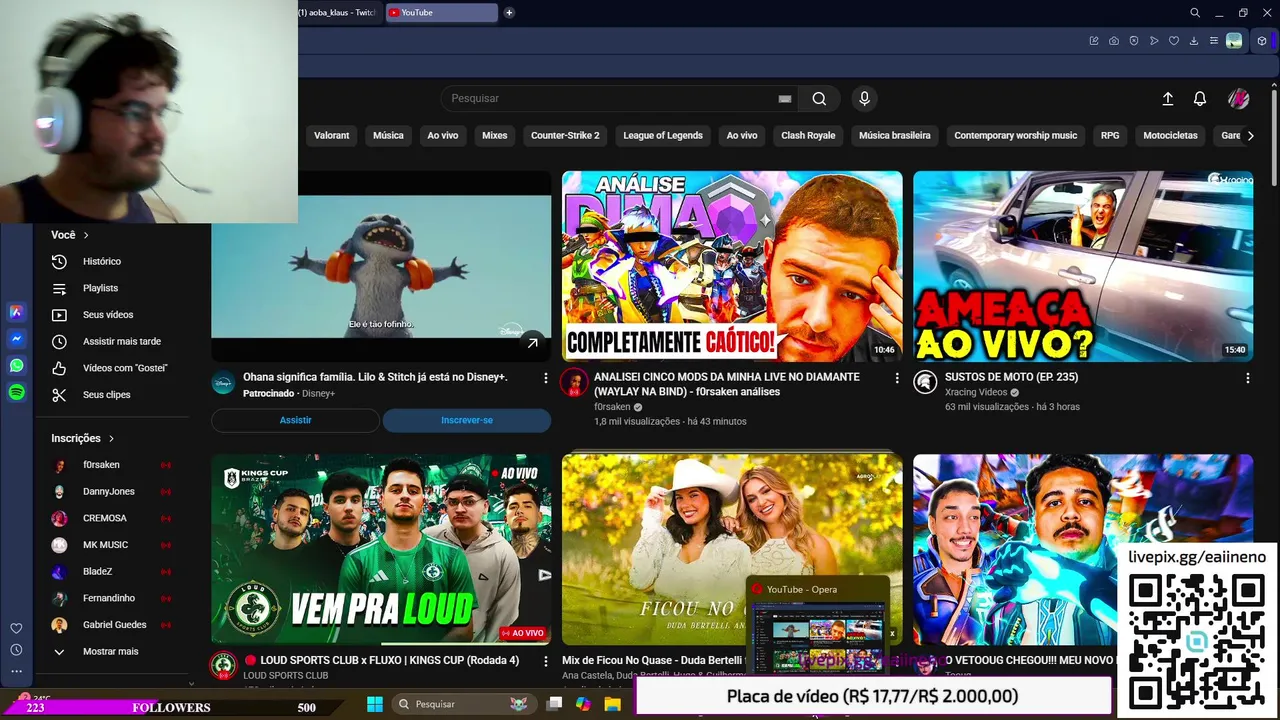
Task: Click the Windows taskbar Pesquisar box
Action: pyautogui.click(x=463, y=704)
